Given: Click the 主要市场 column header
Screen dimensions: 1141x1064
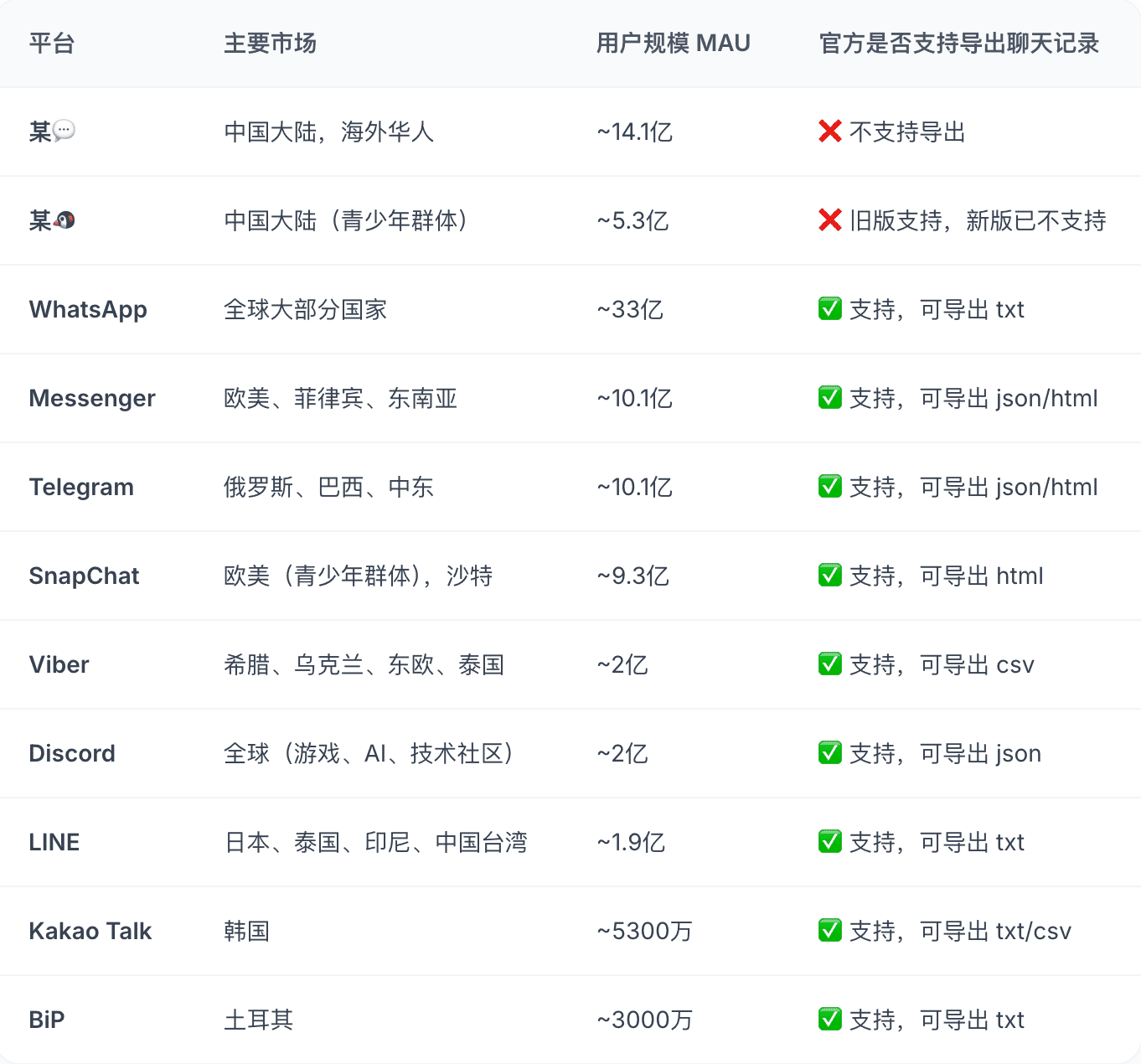Looking at the screenshot, I should pos(270,43).
